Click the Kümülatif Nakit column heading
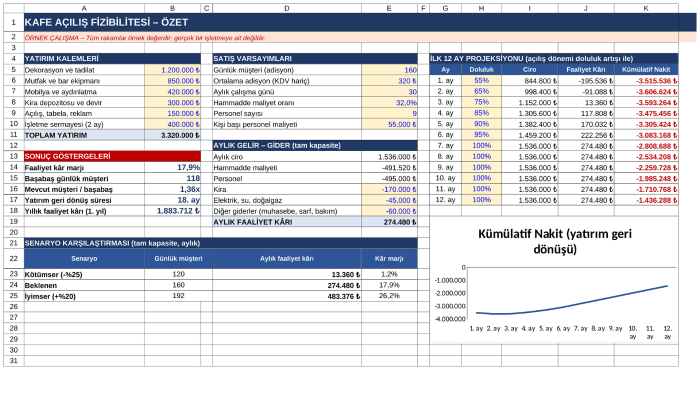 (x=646, y=69)
